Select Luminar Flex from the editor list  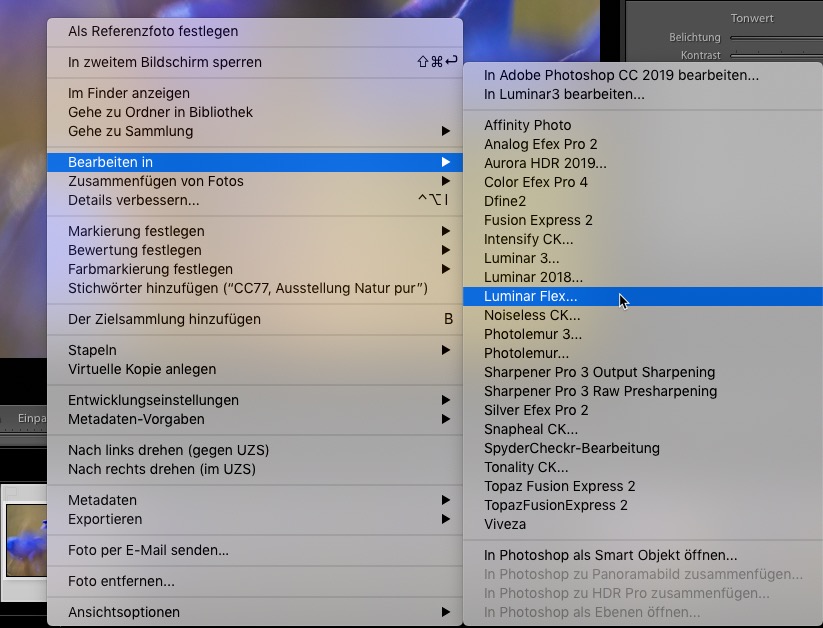(x=530, y=296)
